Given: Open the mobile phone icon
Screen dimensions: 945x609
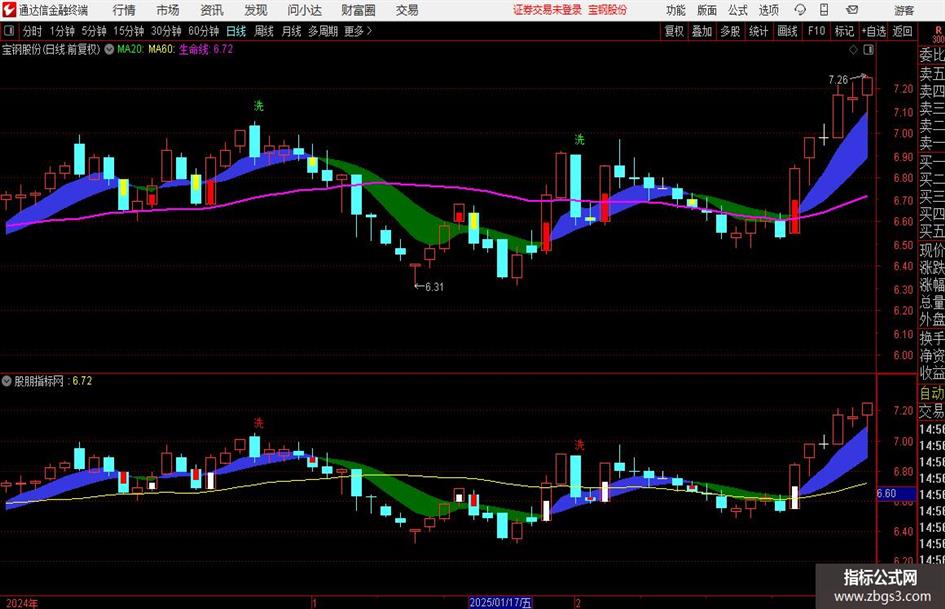Looking at the screenshot, I should [824, 10].
